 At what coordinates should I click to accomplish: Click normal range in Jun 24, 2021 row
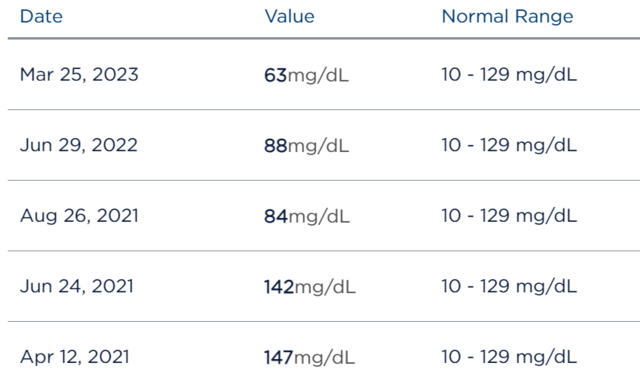click(509, 287)
